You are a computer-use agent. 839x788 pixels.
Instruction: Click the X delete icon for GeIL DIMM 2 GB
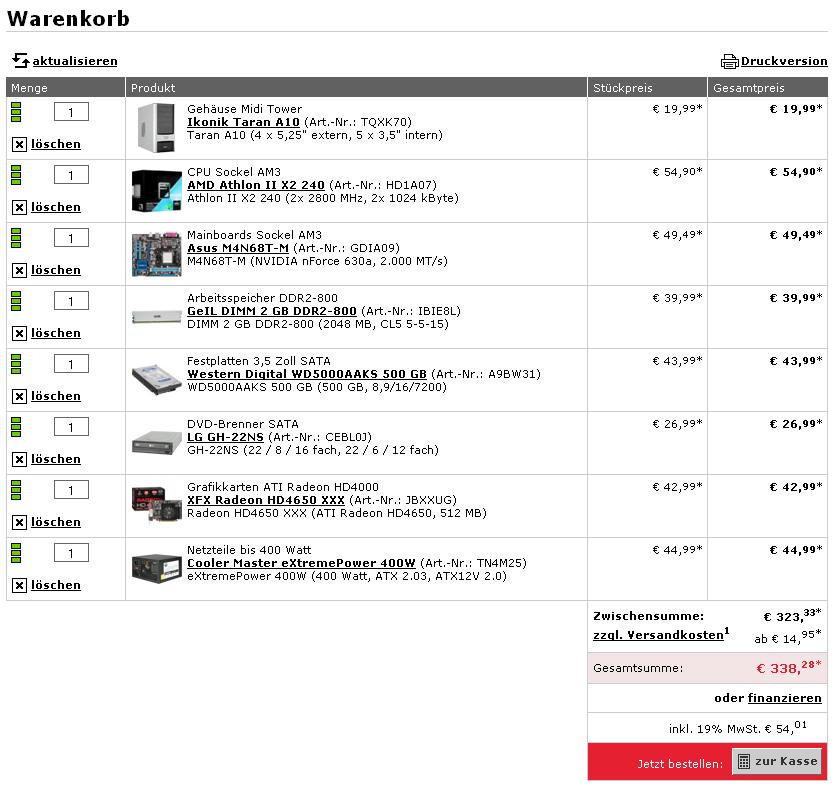point(19,334)
